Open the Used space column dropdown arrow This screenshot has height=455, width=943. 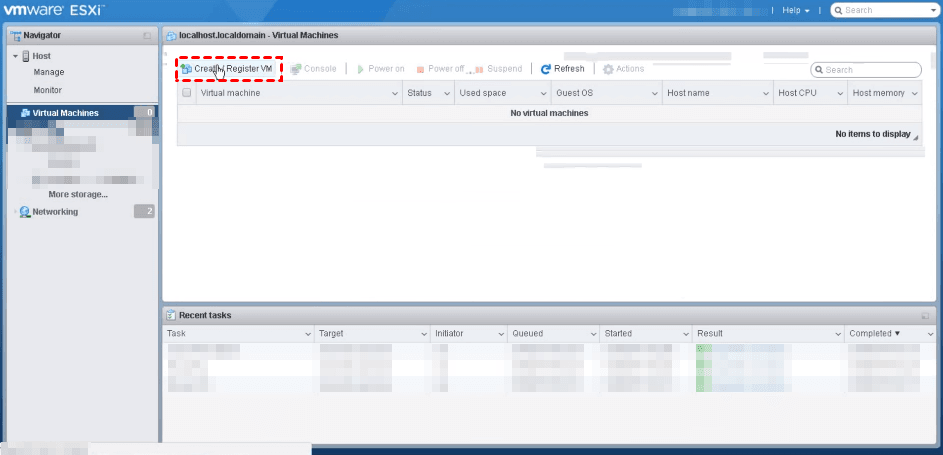pos(544,94)
